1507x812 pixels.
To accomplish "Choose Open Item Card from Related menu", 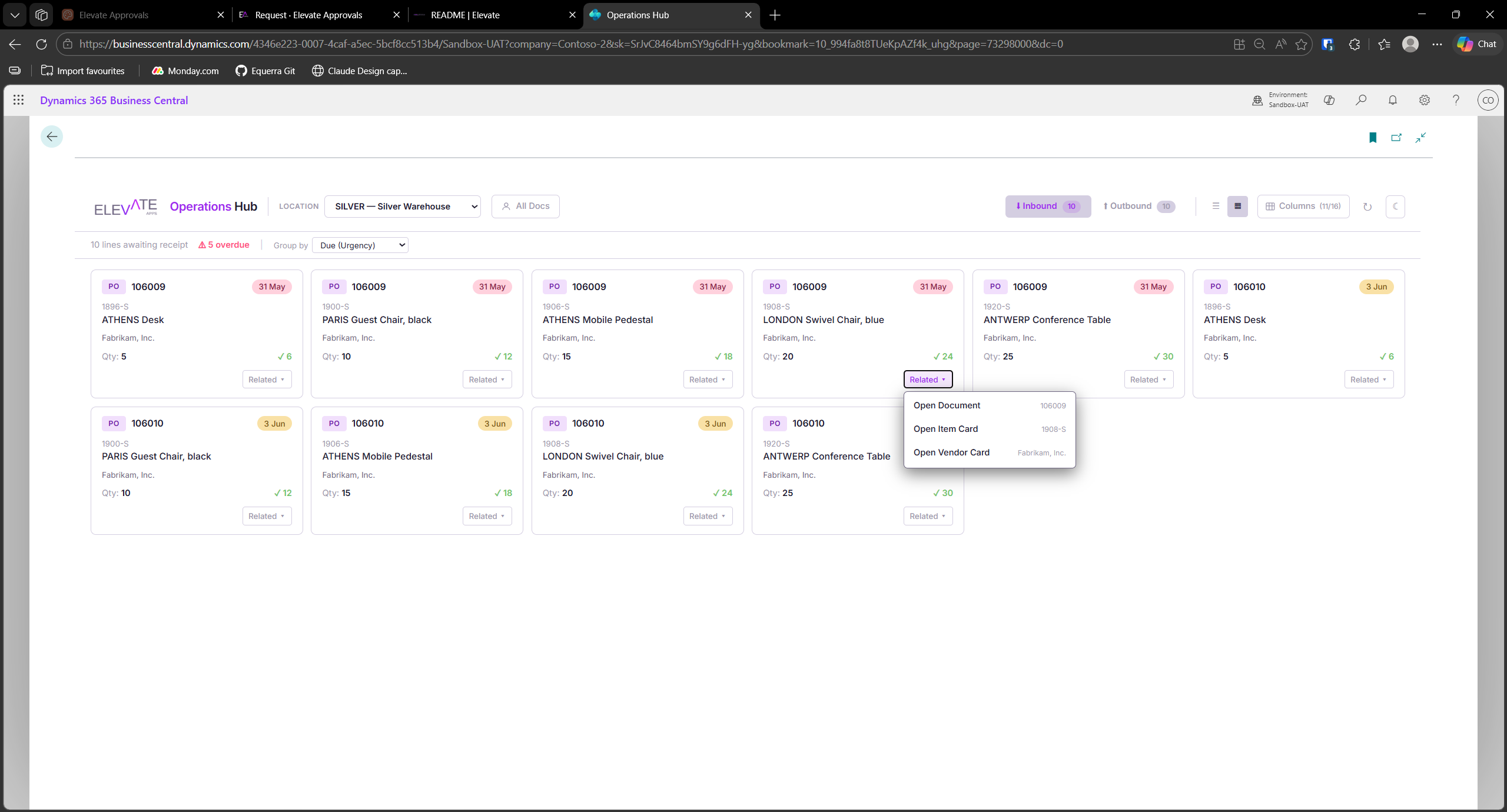I will (990, 429).
